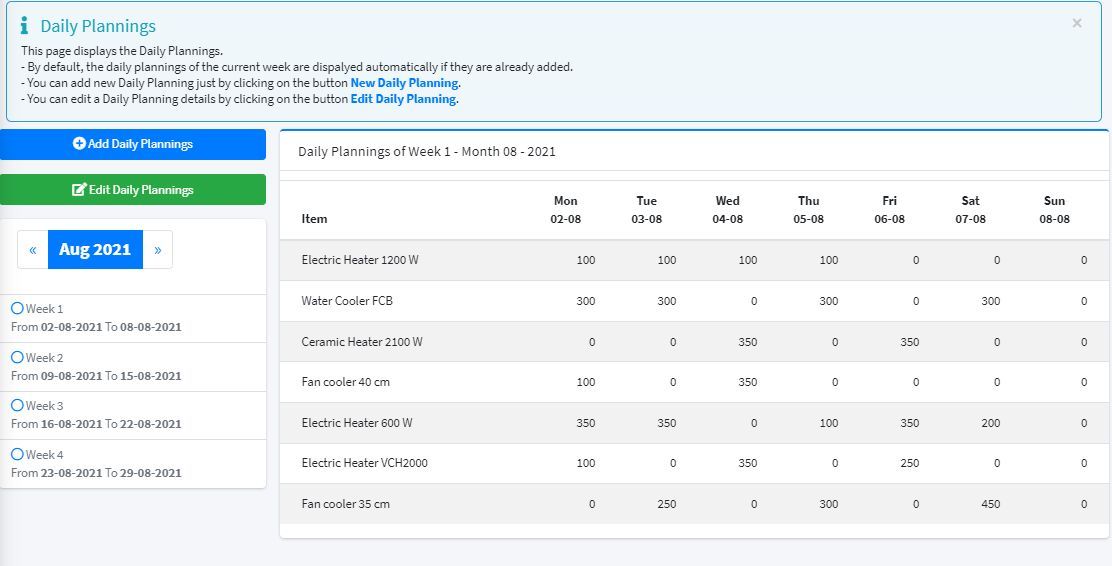Image resolution: width=1112 pixels, height=566 pixels.
Task: Click the Mon 02-08 column header
Action: 565,210
